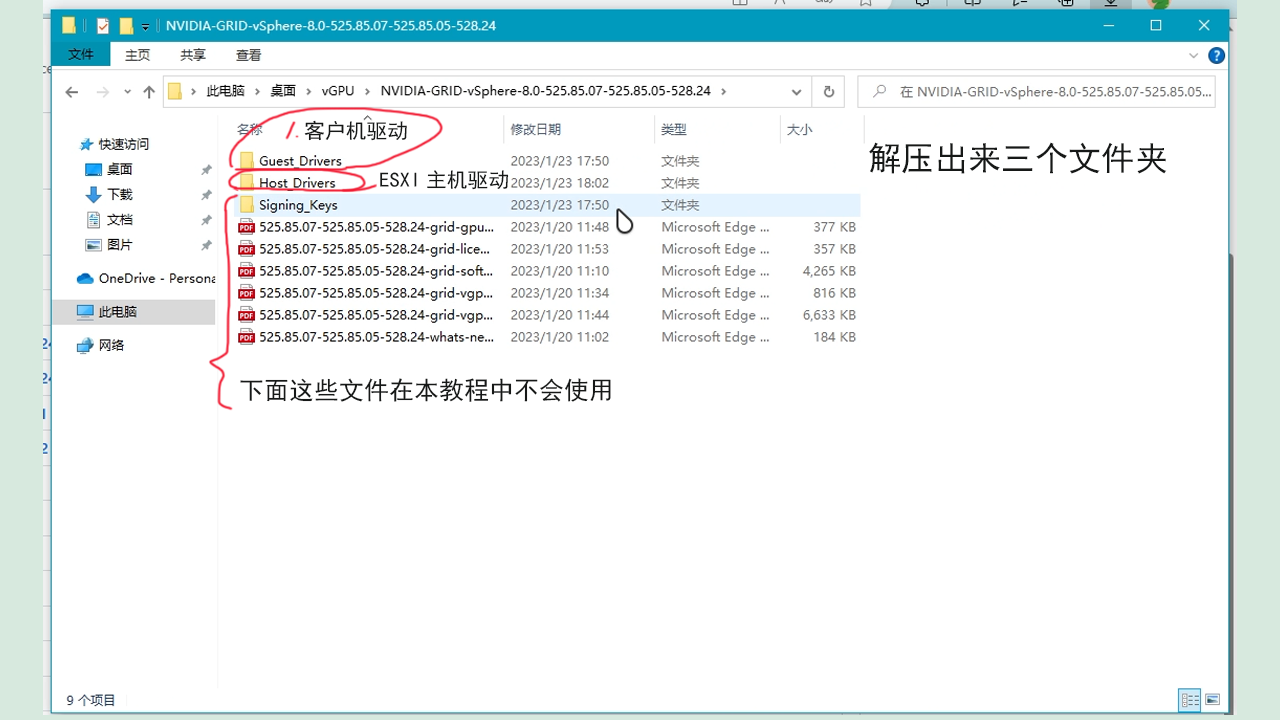This screenshot has width=1280, height=720.
Task: Select 图片 in the navigation pane
Action: (x=119, y=244)
